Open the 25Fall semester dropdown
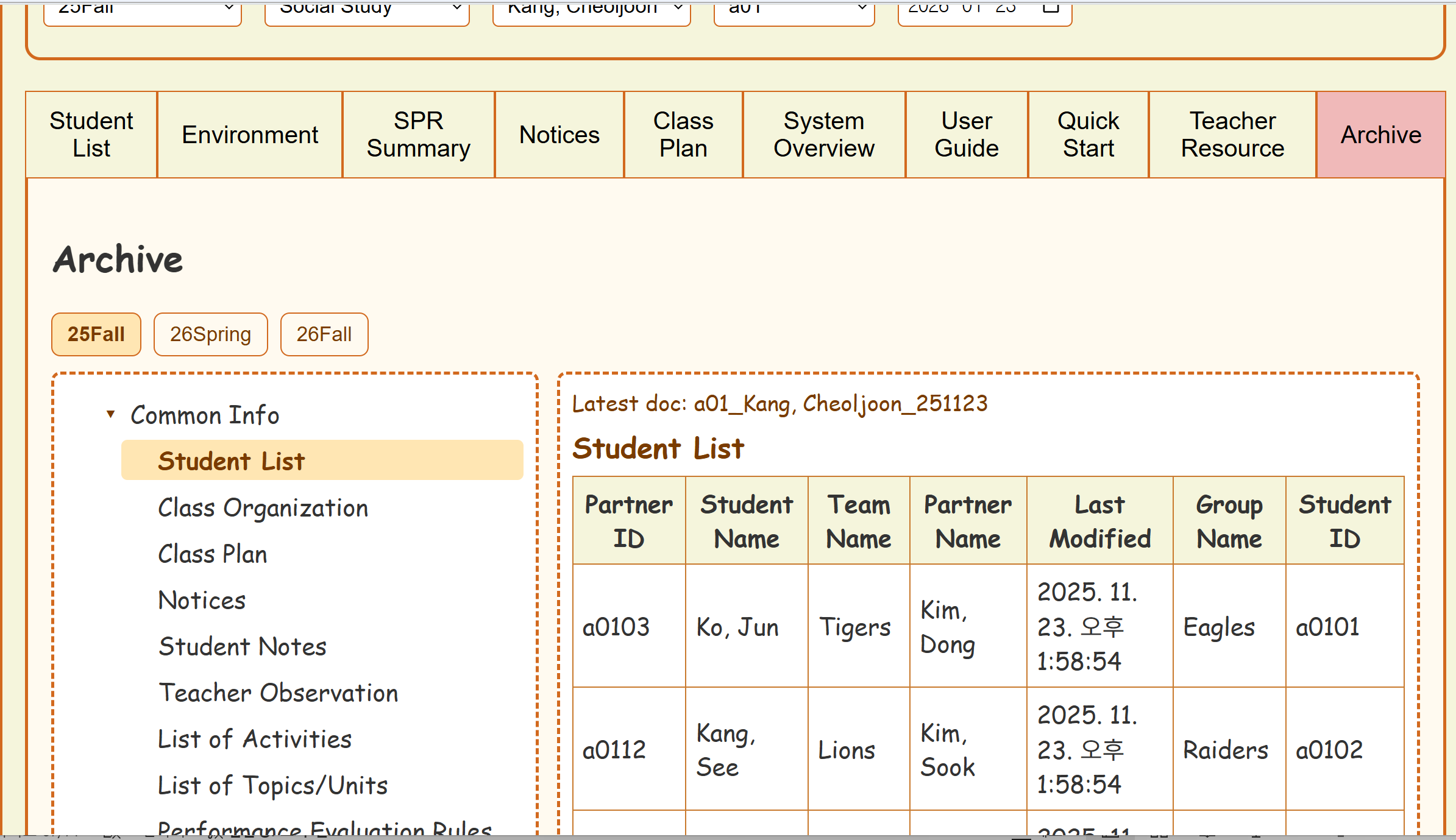The width and height of the screenshot is (1456, 840). click(143, 10)
